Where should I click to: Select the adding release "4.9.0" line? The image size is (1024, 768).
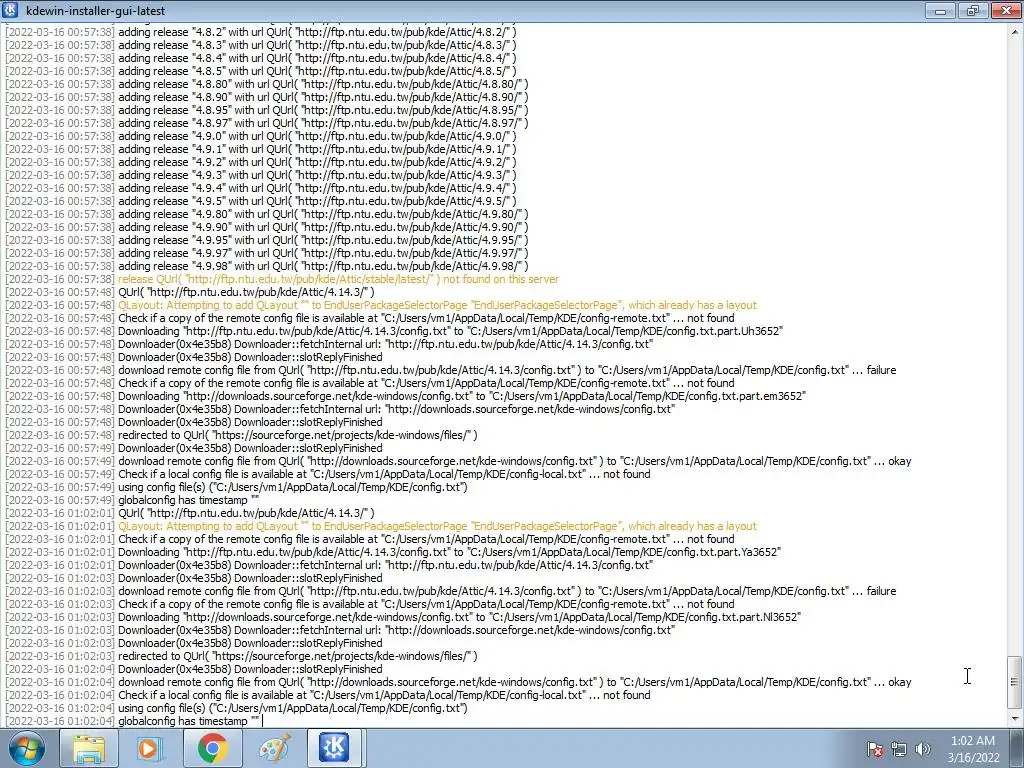(x=261, y=136)
